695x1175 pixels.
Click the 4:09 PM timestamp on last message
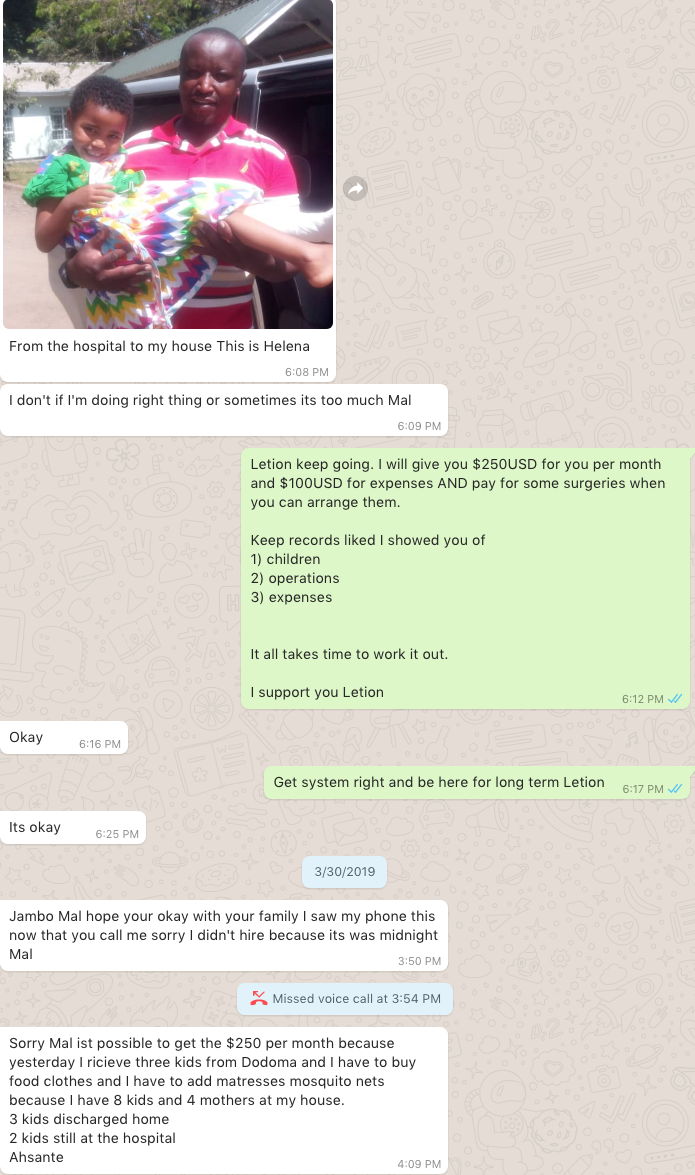tap(419, 1164)
